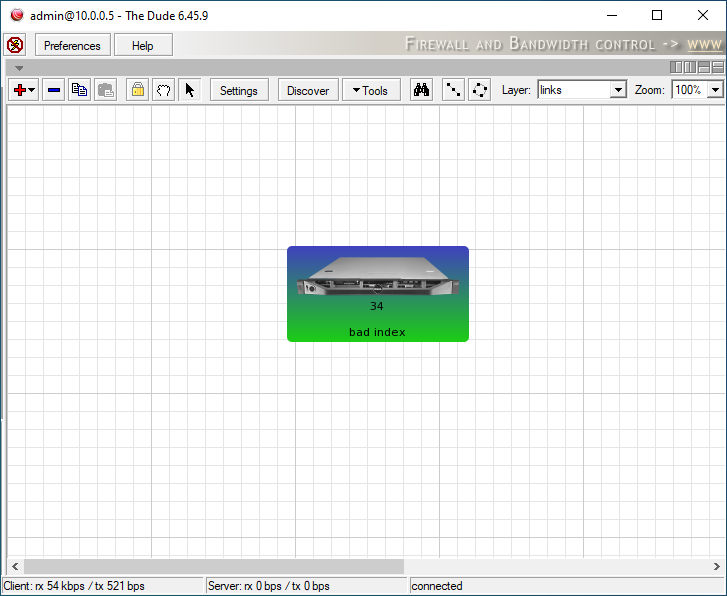Click the connected status text
Screen dimensions: 727x596
pos(437,586)
